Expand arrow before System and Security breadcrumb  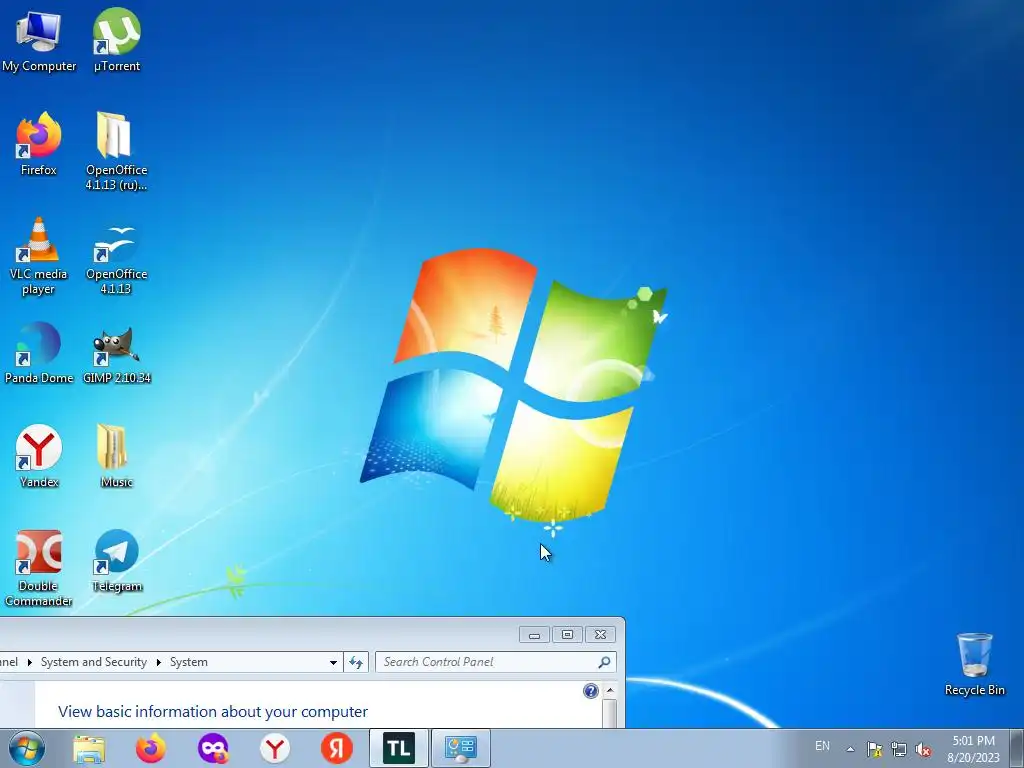tap(29, 662)
